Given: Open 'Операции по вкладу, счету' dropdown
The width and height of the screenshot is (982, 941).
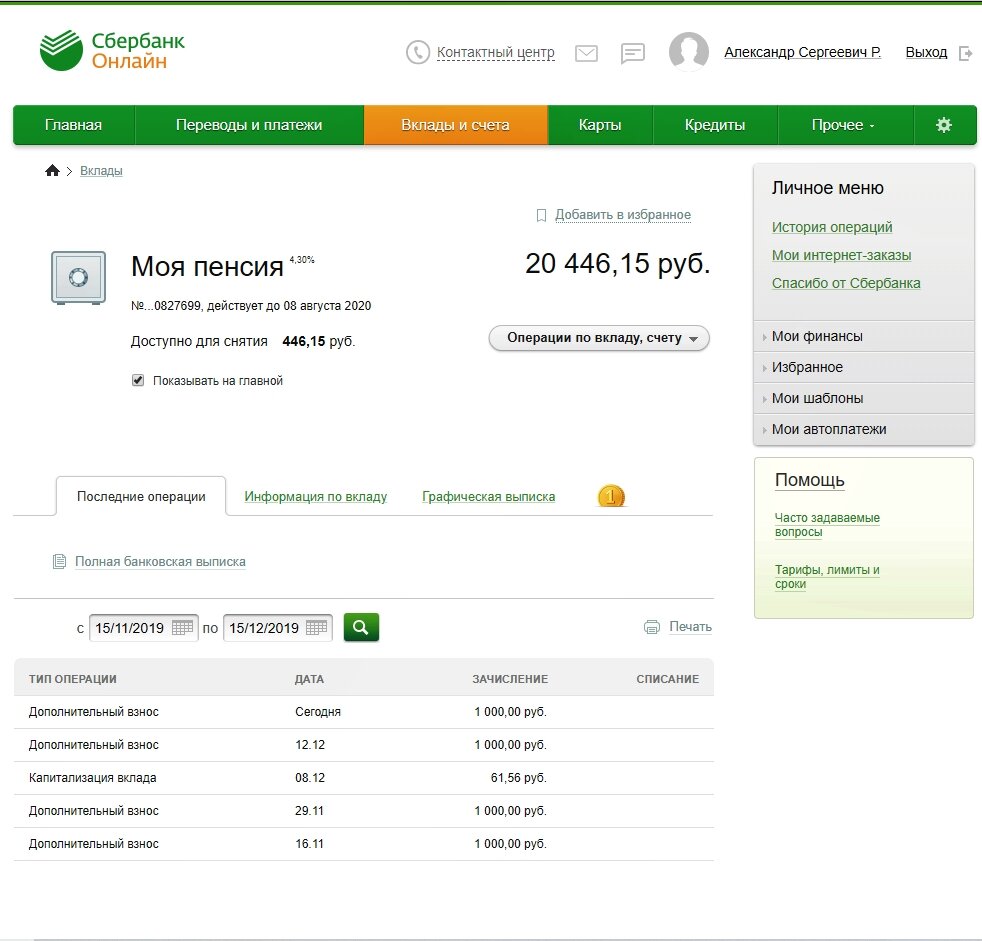Looking at the screenshot, I should pos(599,338).
